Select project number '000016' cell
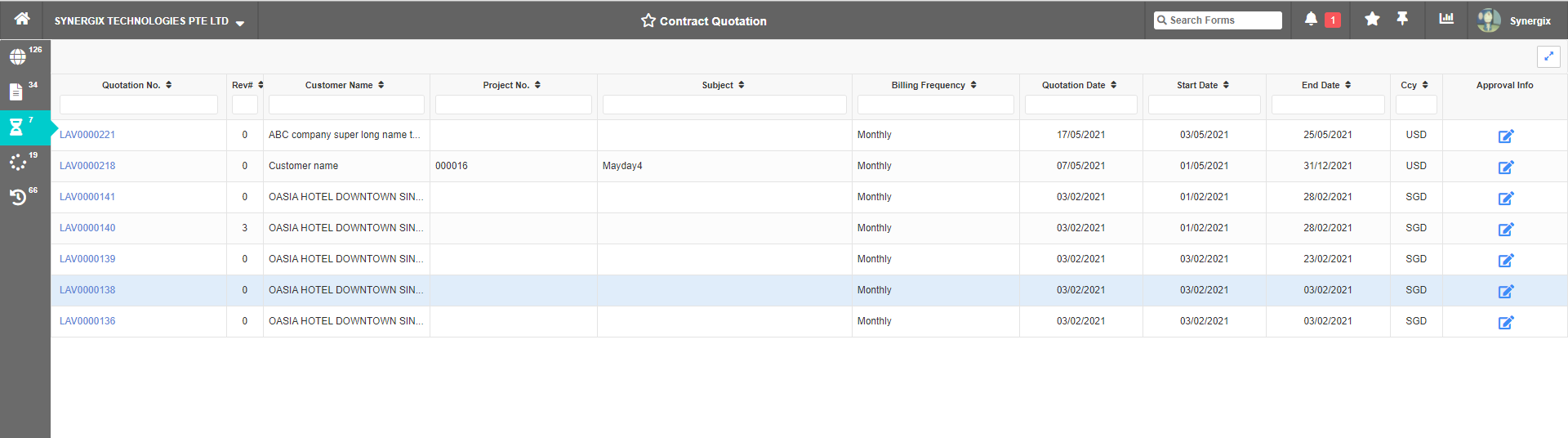The height and width of the screenshot is (438, 1568). (x=514, y=166)
